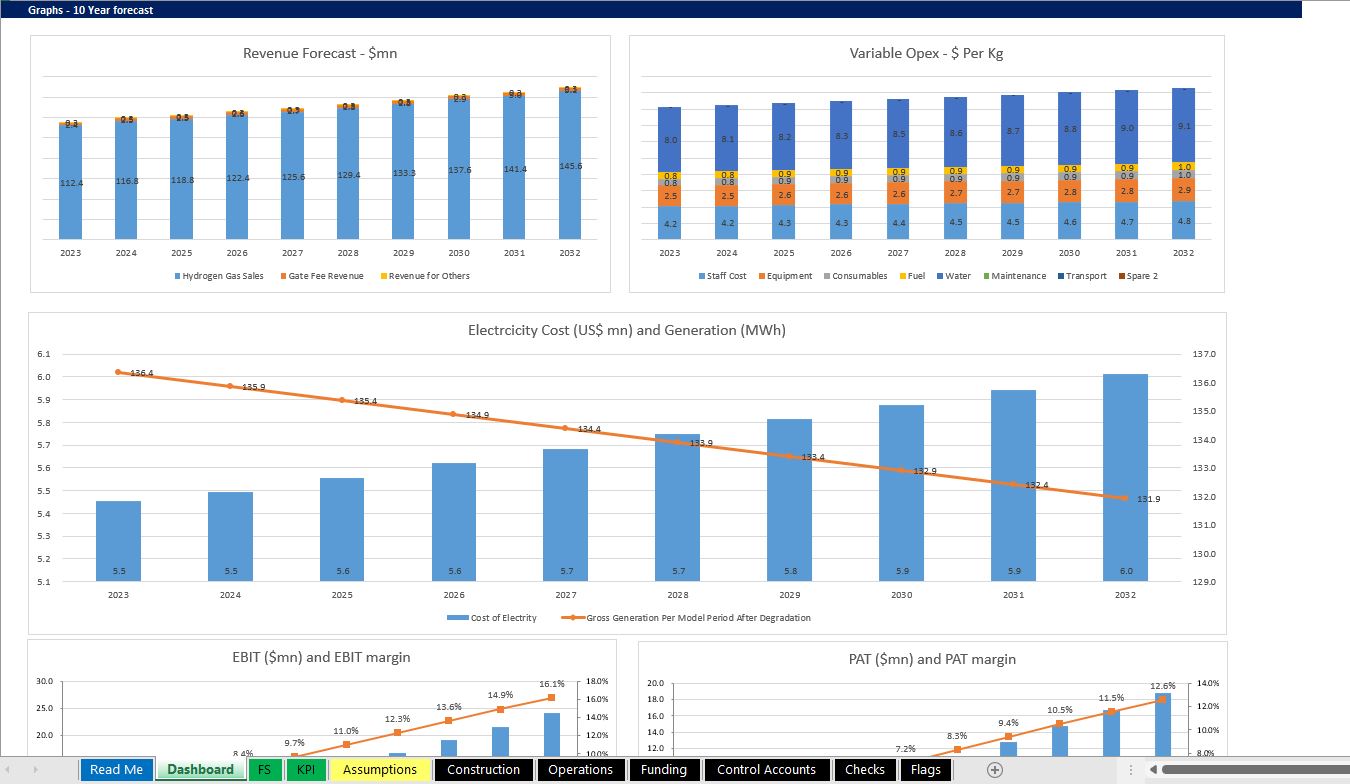Screen dimensions: 1350x784
Task: Select the Gate Fee Revenue legend entry
Action: [322, 276]
